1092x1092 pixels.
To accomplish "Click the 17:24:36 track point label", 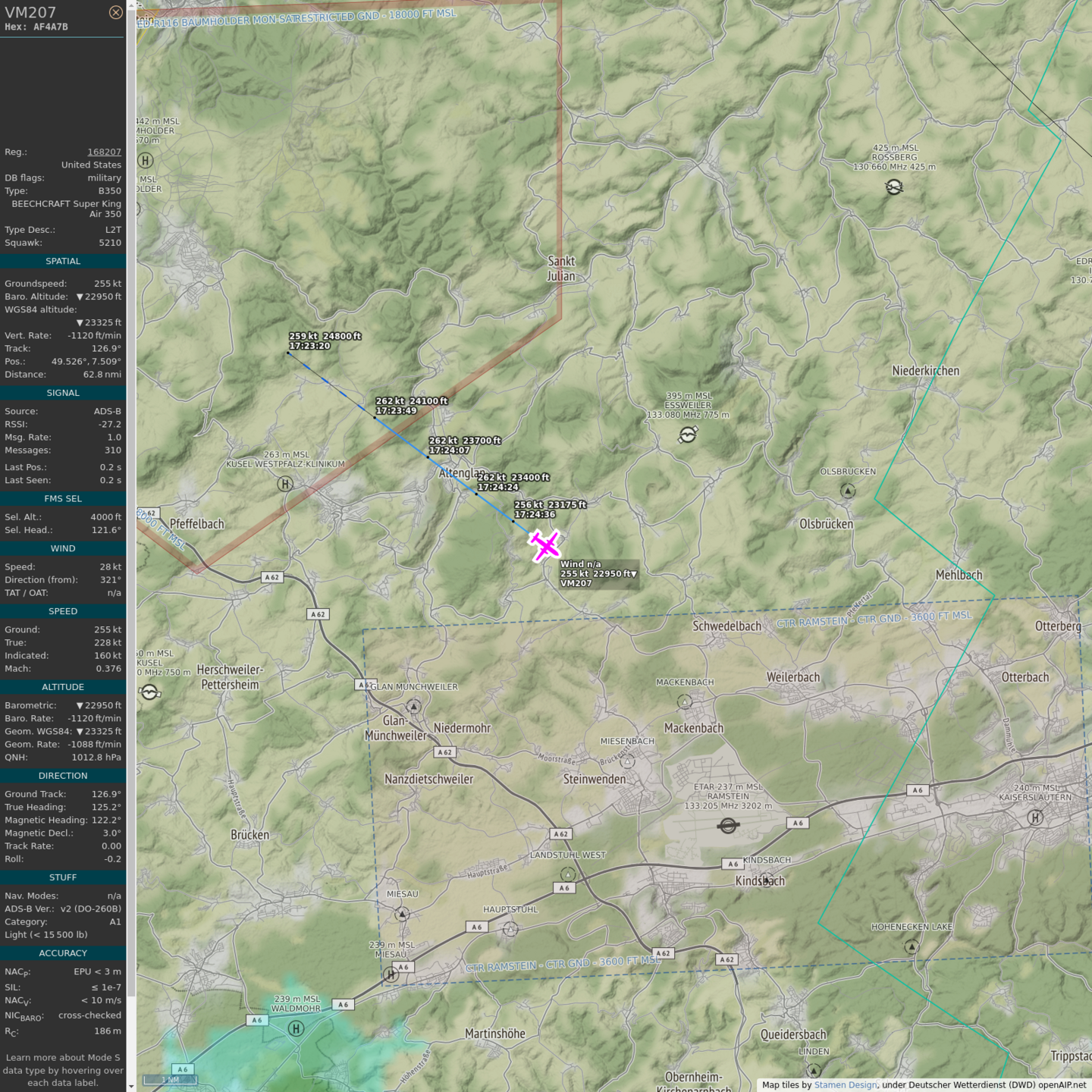I will (x=550, y=510).
